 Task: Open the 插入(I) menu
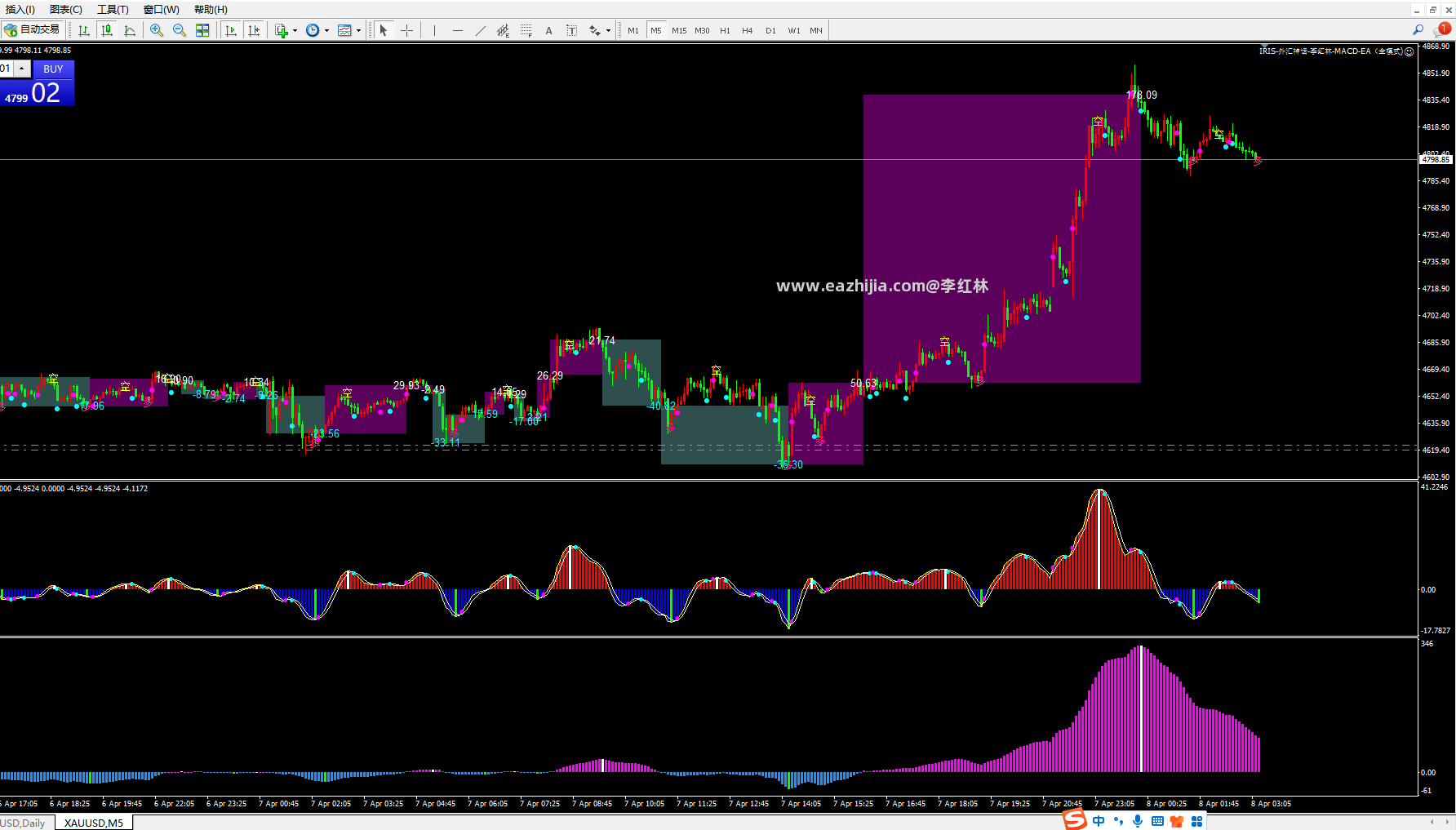20,10
